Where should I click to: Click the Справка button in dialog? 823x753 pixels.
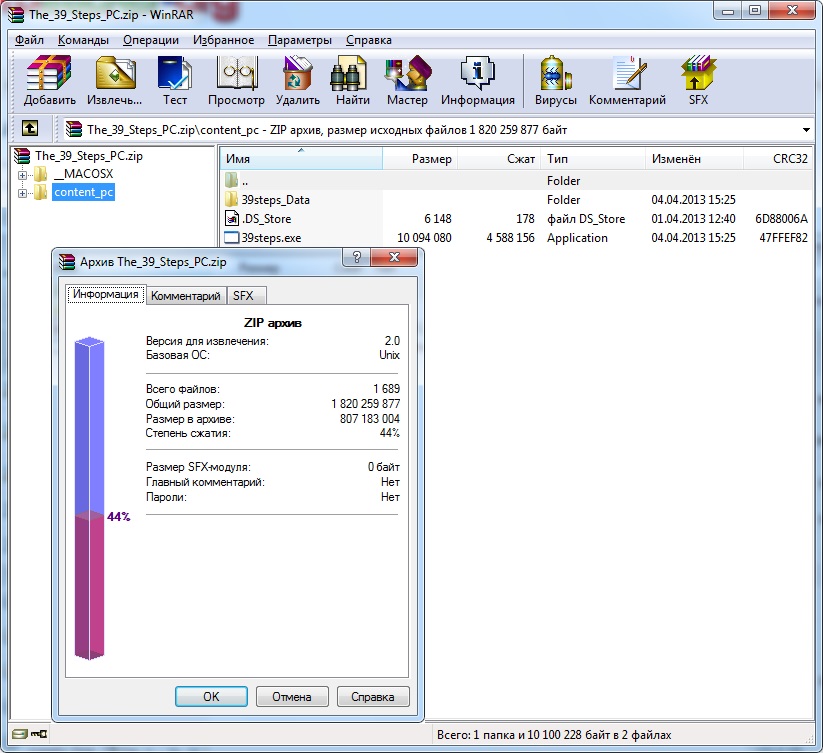click(x=373, y=696)
